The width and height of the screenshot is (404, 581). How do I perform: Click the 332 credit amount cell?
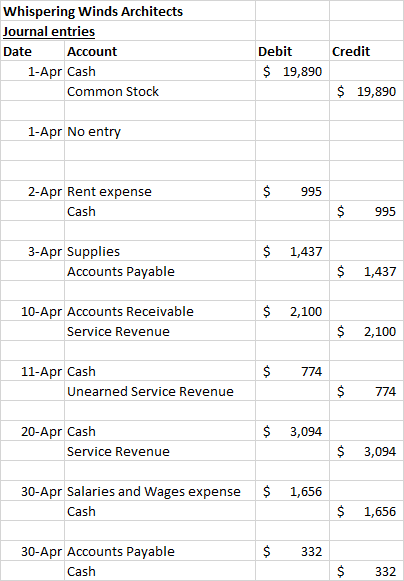point(367,571)
